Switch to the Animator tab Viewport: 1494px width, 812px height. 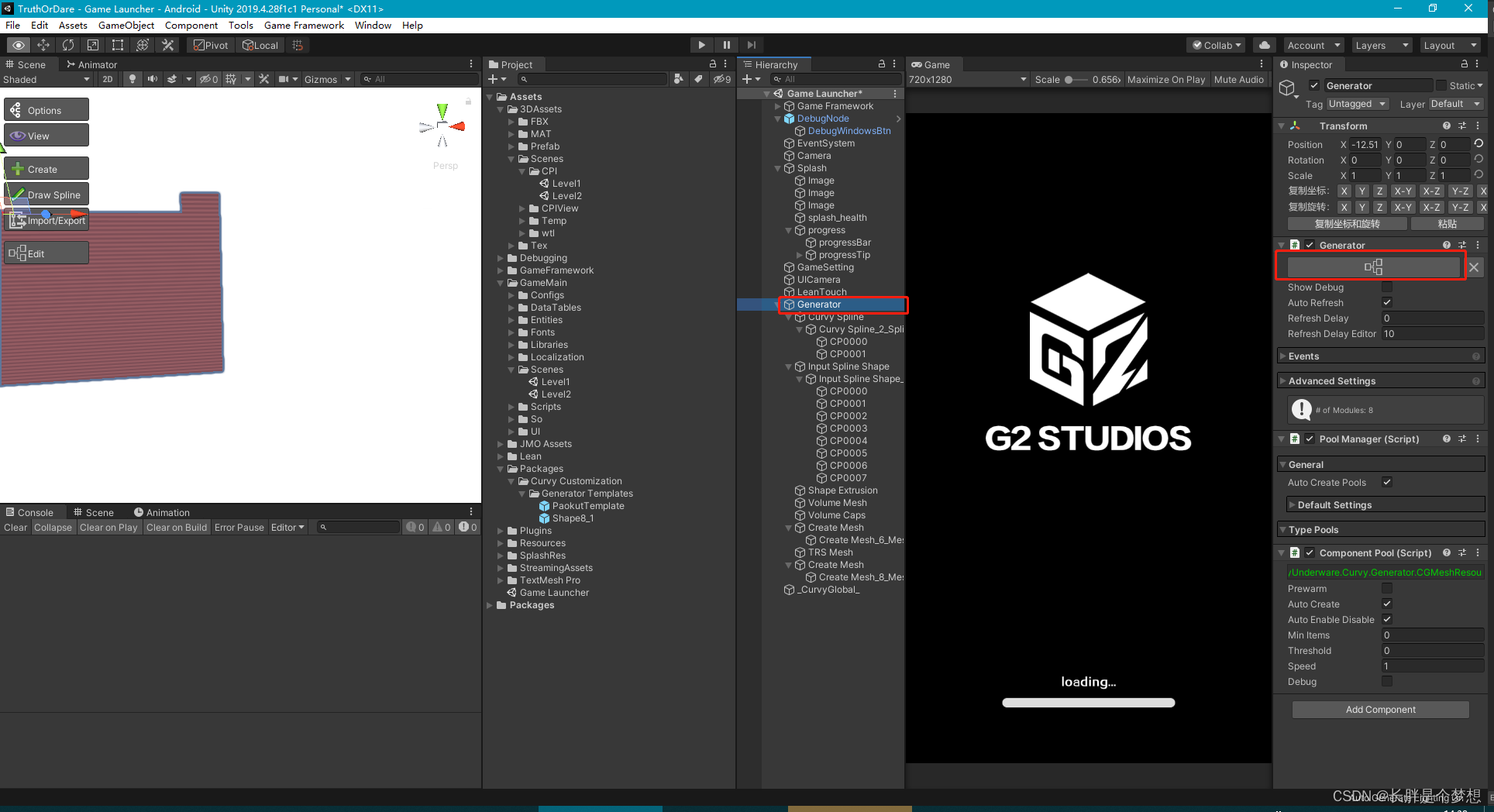coord(91,64)
